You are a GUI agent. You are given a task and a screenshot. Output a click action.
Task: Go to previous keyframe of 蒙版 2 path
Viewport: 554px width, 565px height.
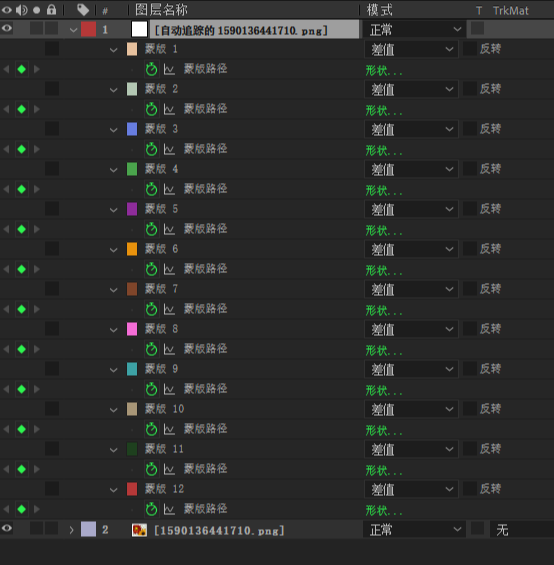[6, 109]
